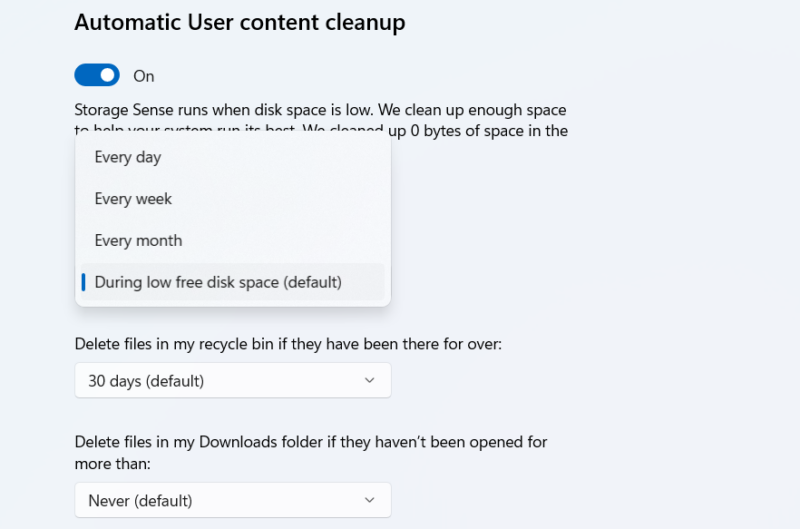Click the Storage Sense description paragraph
800x529 pixels.
click(x=320, y=110)
